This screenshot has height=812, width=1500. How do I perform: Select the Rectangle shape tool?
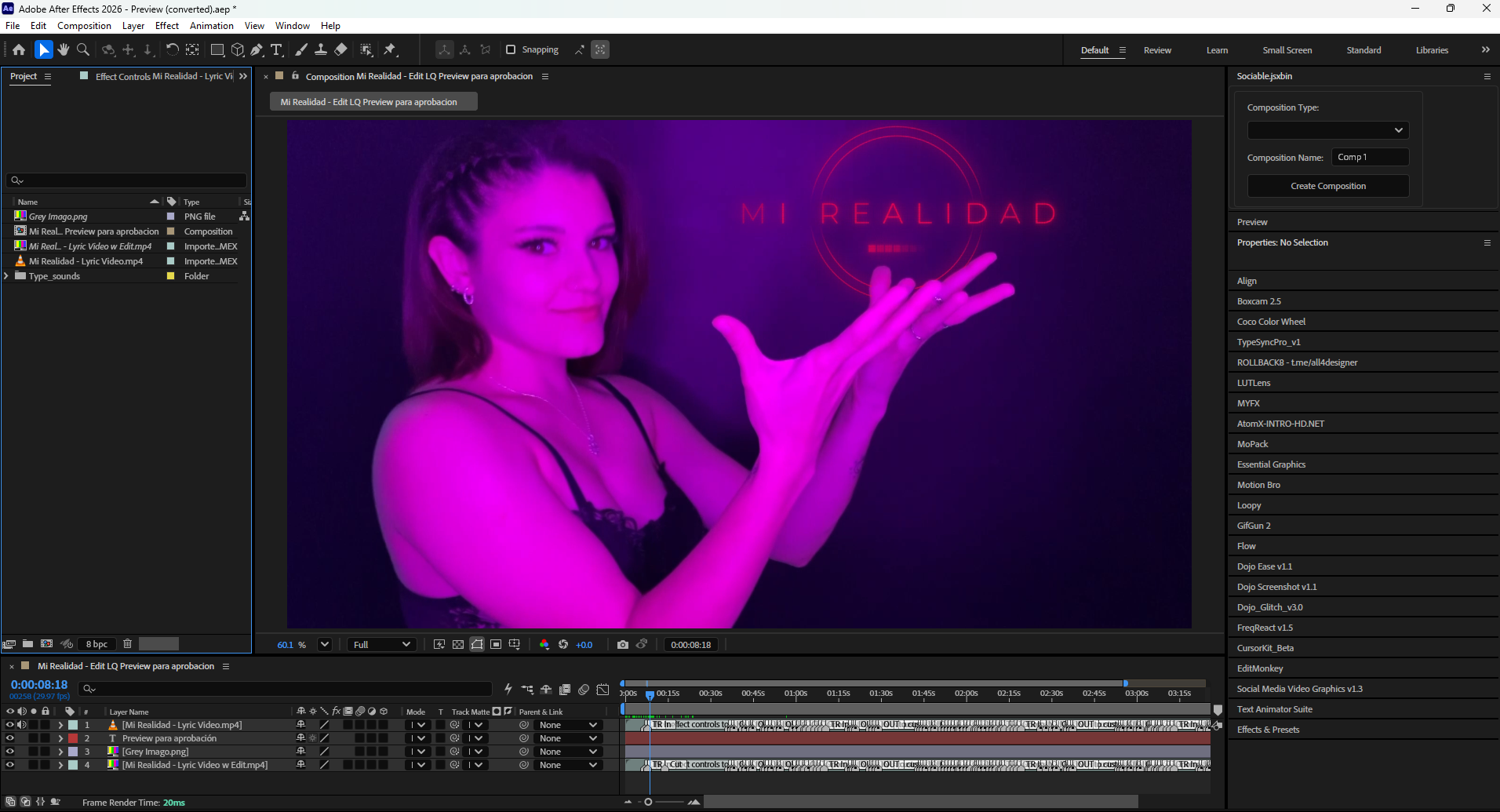click(217, 49)
